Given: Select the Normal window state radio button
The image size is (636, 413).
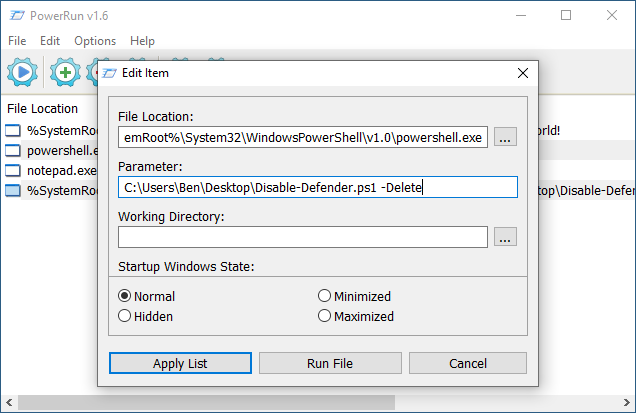Looking at the screenshot, I should pos(125,296).
